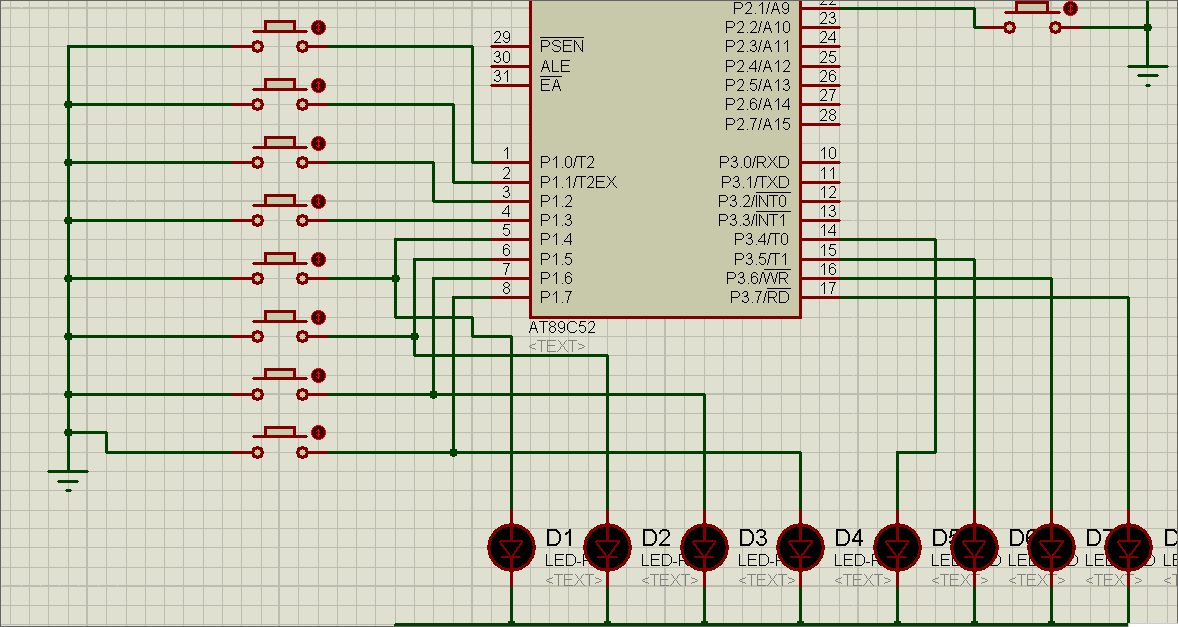Click the P1.0/T2 pin label
Viewport: 1178px width, 627px height.
click(567, 162)
